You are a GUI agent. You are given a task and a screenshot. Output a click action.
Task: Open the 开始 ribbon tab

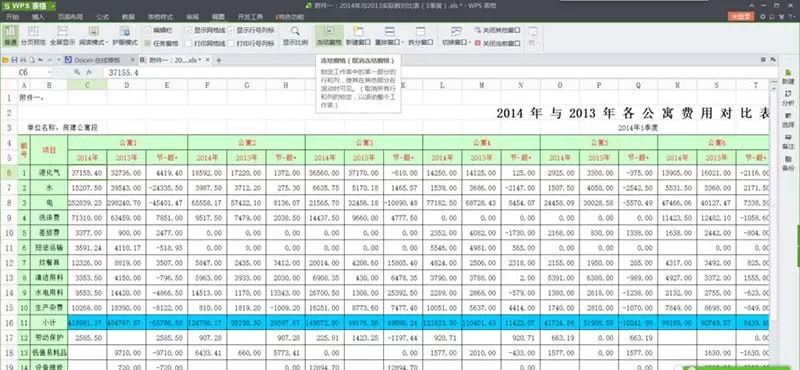click(13, 17)
